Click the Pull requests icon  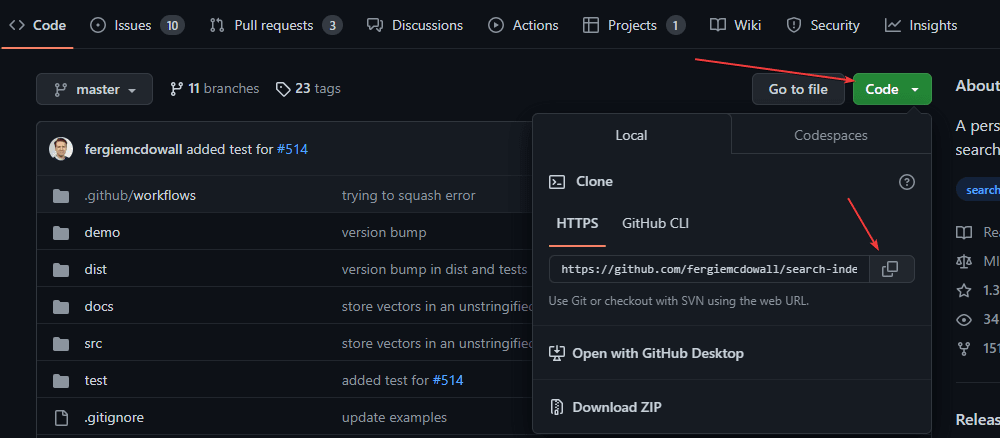(217, 26)
